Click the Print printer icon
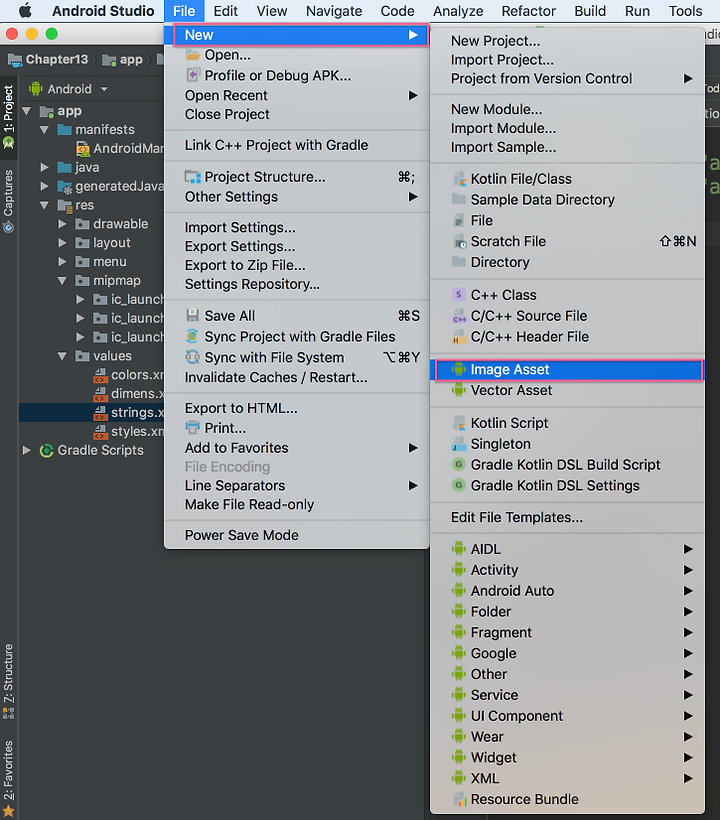The height and width of the screenshot is (820, 720). pyautogui.click(x=192, y=428)
